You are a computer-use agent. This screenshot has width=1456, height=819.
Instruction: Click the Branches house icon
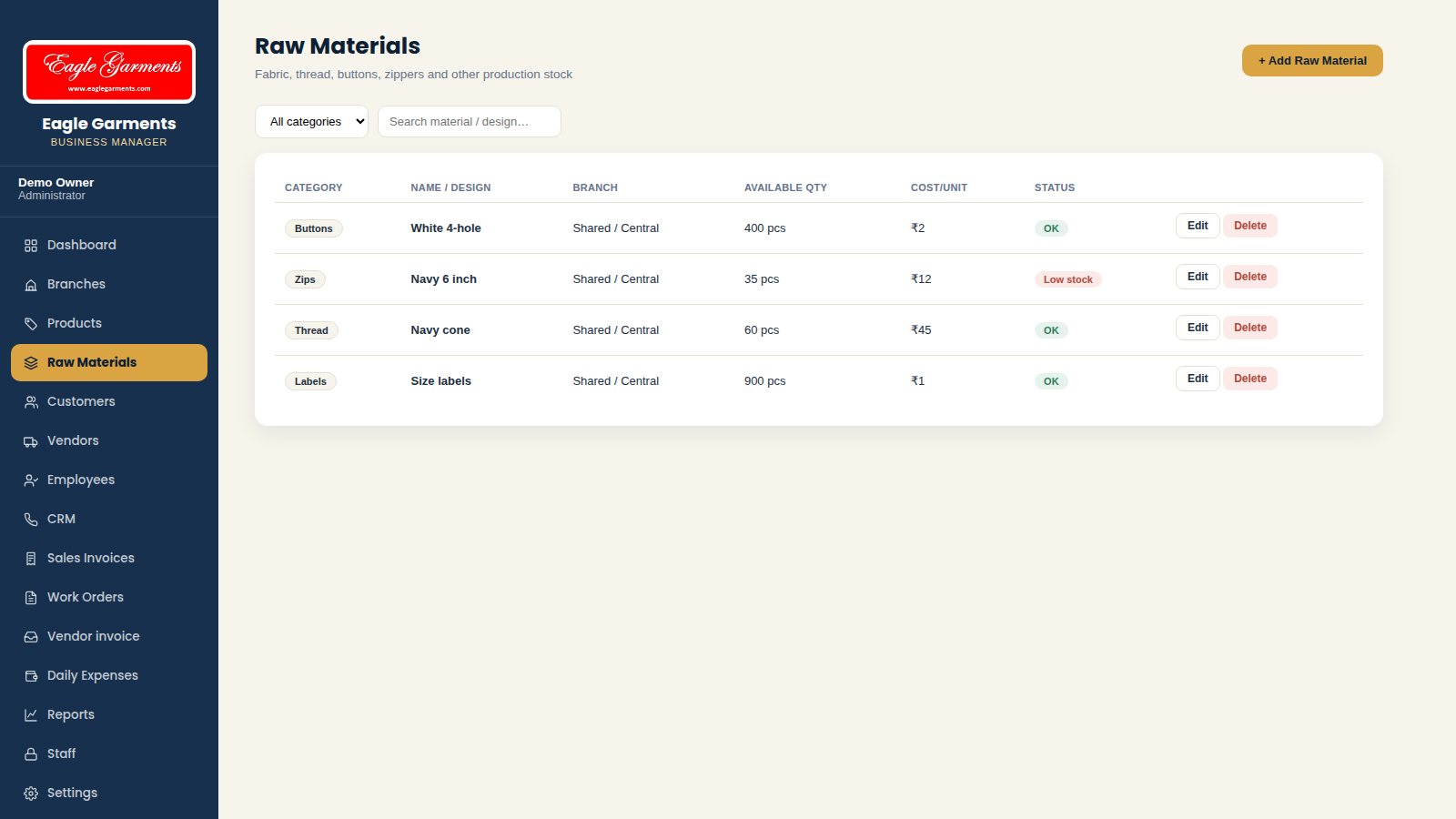click(x=31, y=285)
